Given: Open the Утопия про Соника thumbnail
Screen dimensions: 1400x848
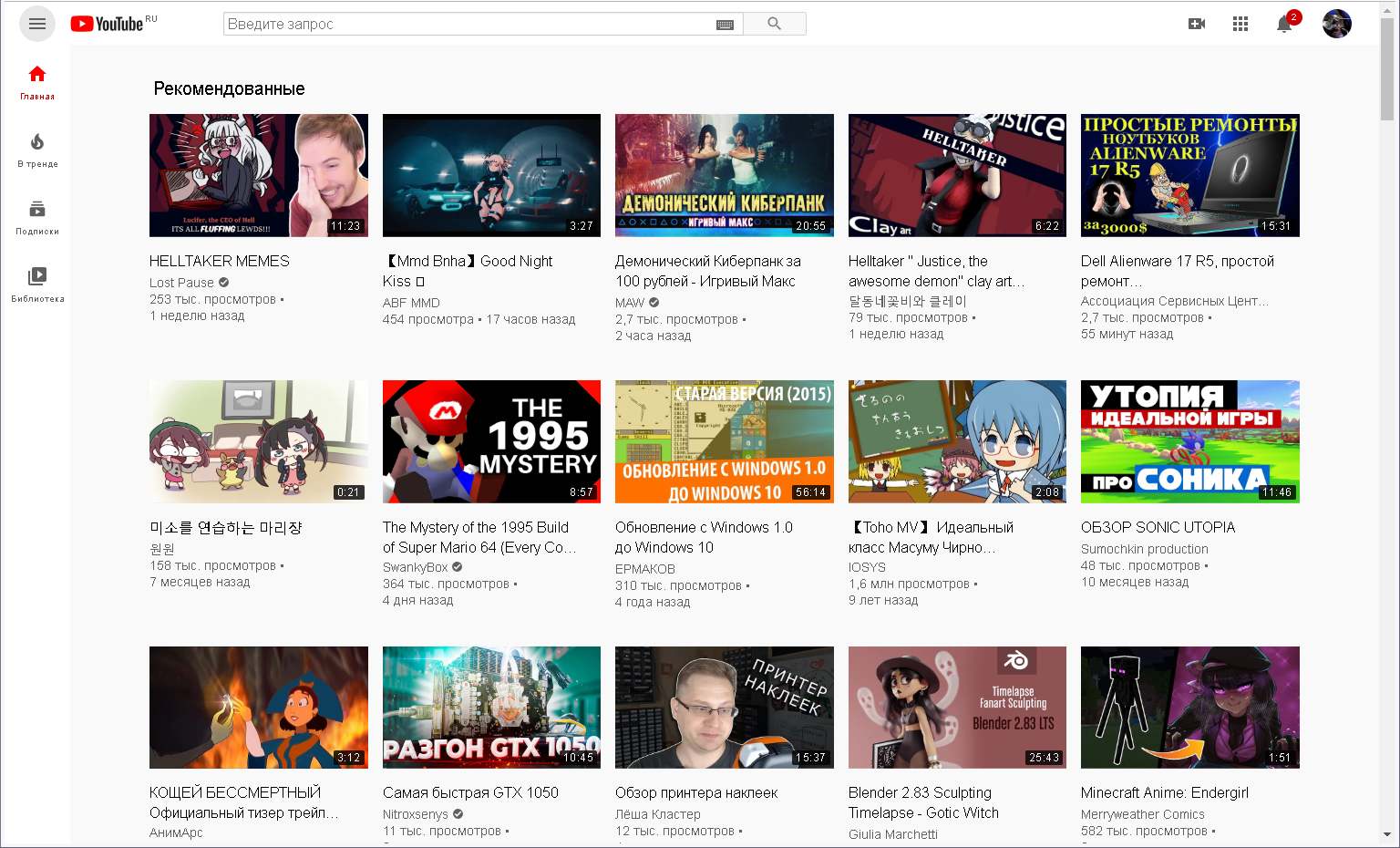Looking at the screenshot, I should point(1190,441).
